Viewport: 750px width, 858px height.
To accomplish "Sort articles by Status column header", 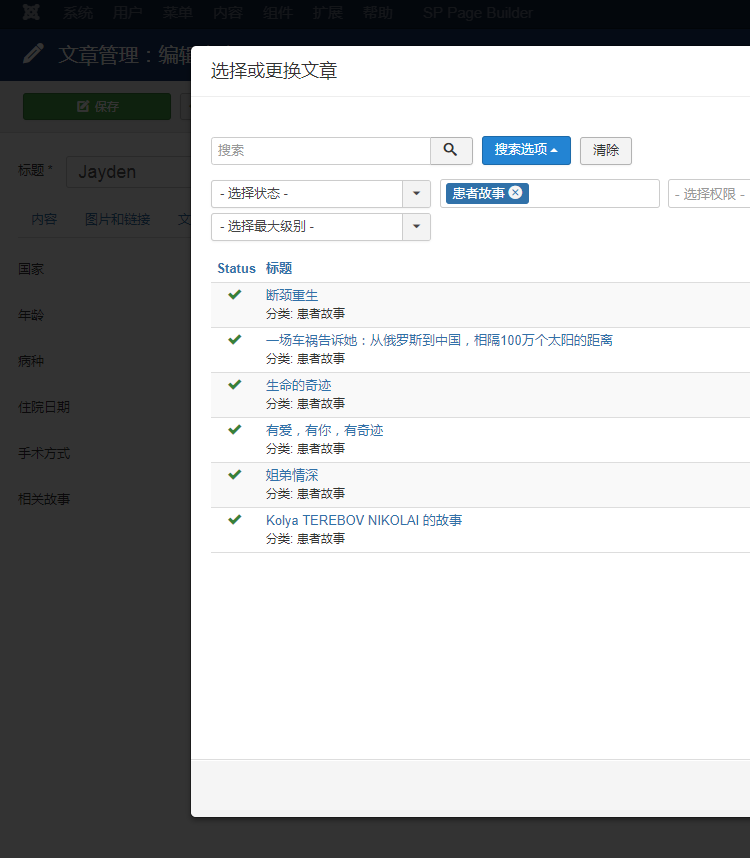I will 236,268.
